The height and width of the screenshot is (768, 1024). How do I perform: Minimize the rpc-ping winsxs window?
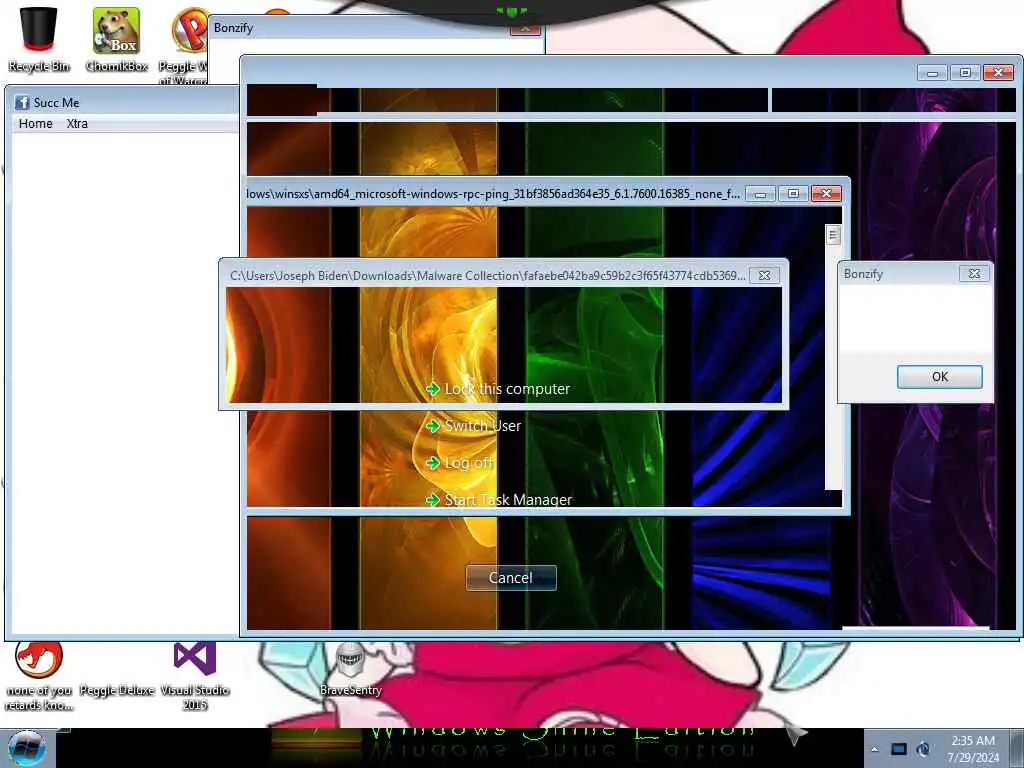[760, 193]
